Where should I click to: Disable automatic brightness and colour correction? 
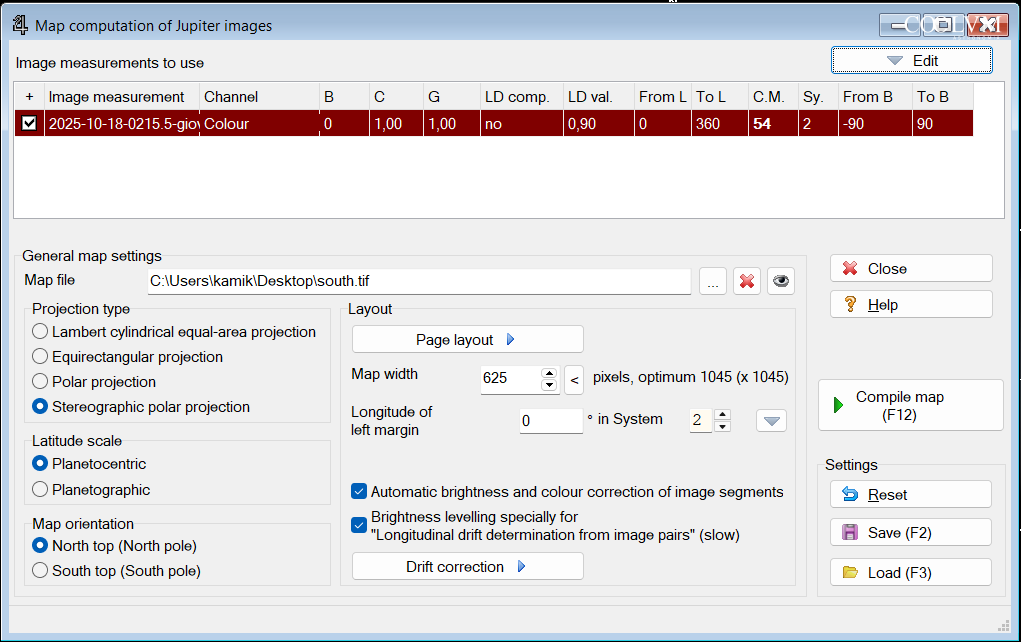[359, 491]
